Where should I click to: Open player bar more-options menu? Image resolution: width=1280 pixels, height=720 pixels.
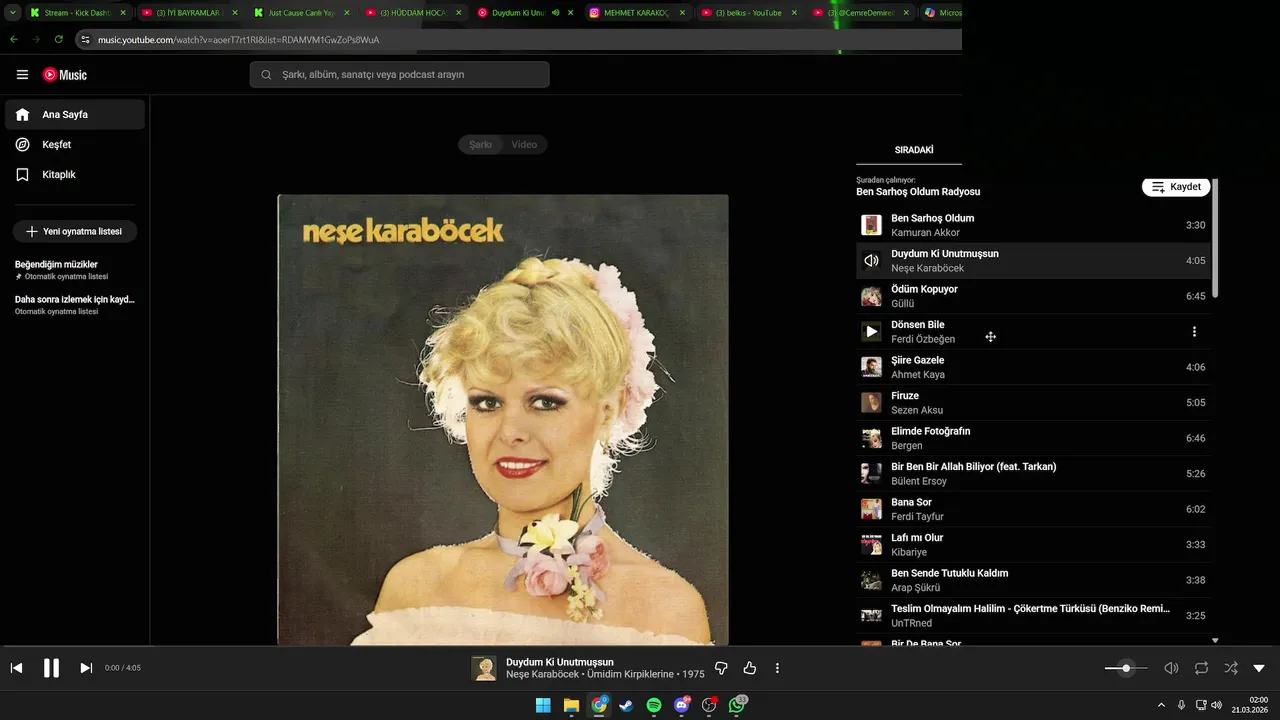[777, 668]
